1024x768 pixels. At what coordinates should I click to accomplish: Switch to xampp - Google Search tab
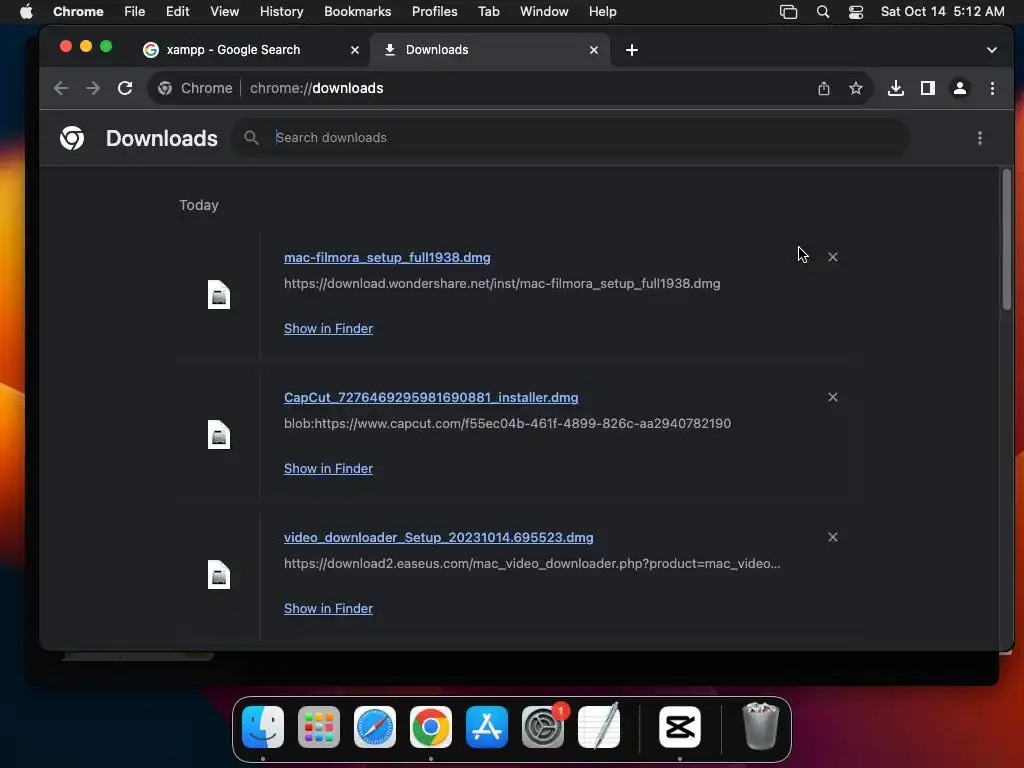[251, 50]
